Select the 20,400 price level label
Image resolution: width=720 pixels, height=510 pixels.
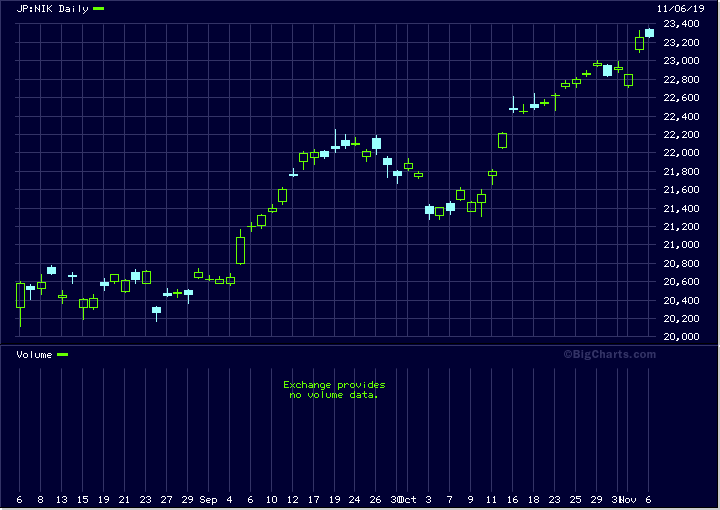tap(681, 300)
